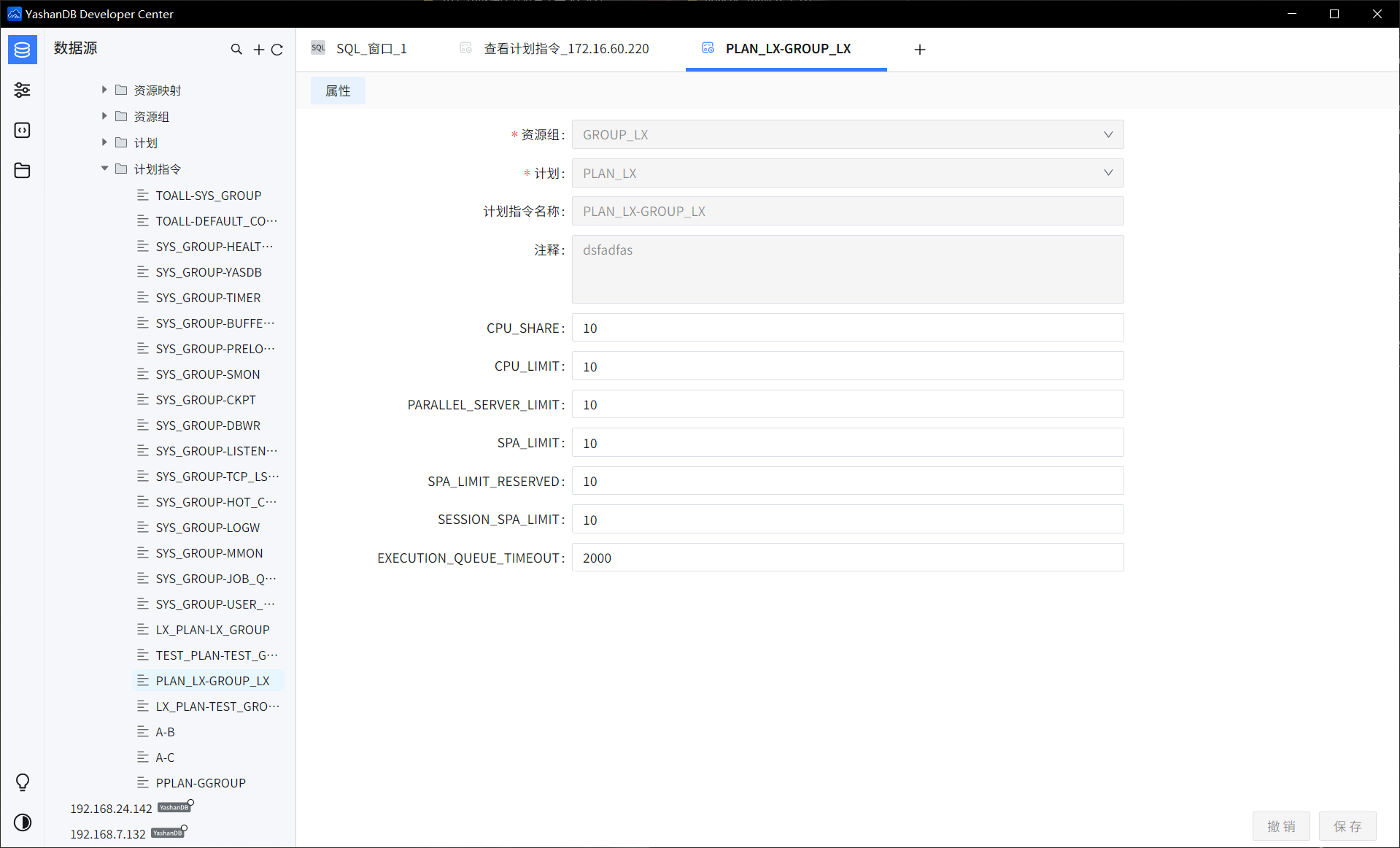Expand the 资源映射 folder
Viewport: 1400px width, 848px height.
click(x=104, y=89)
